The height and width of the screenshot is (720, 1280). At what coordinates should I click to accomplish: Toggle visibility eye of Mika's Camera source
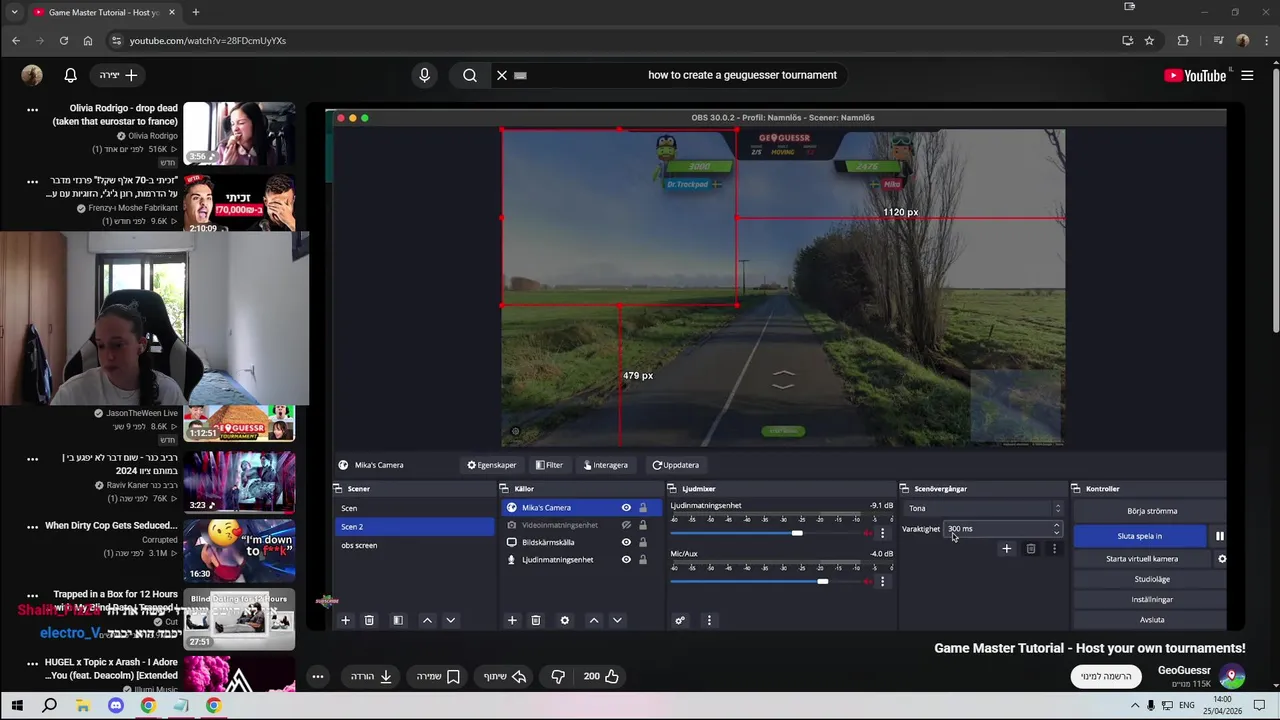pos(626,507)
